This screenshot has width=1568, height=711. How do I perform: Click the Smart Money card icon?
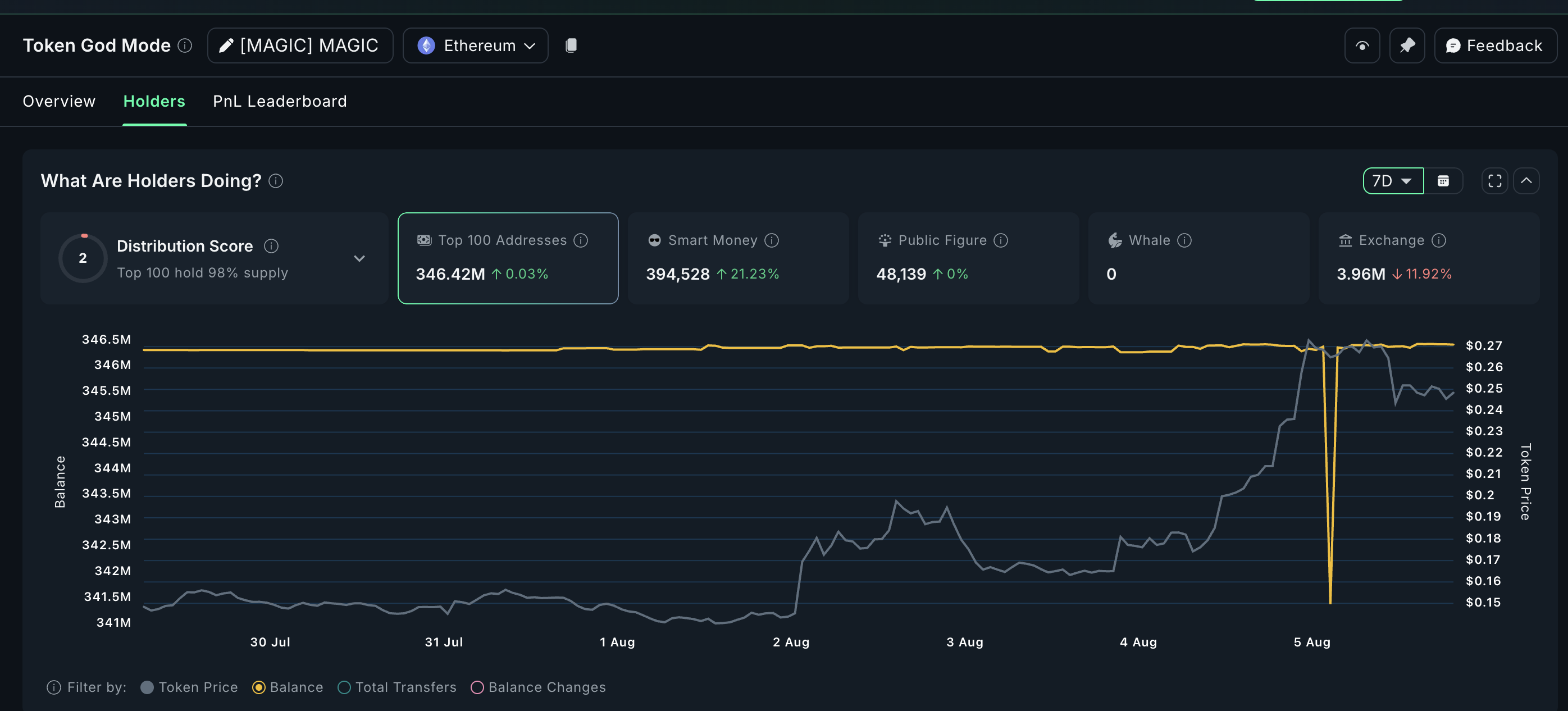point(654,240)
